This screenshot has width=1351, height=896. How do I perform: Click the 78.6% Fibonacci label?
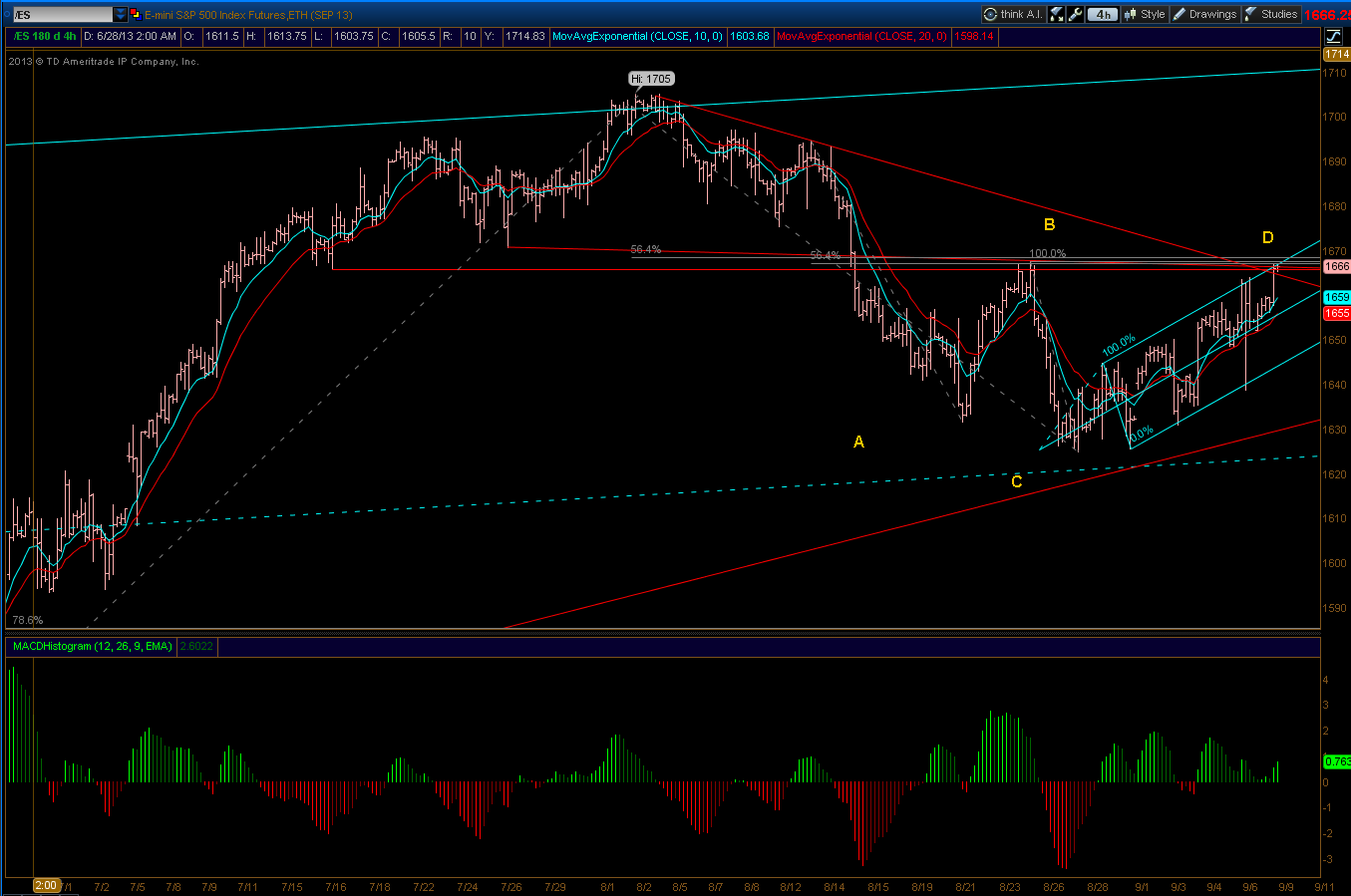click(x=28, y=620)
